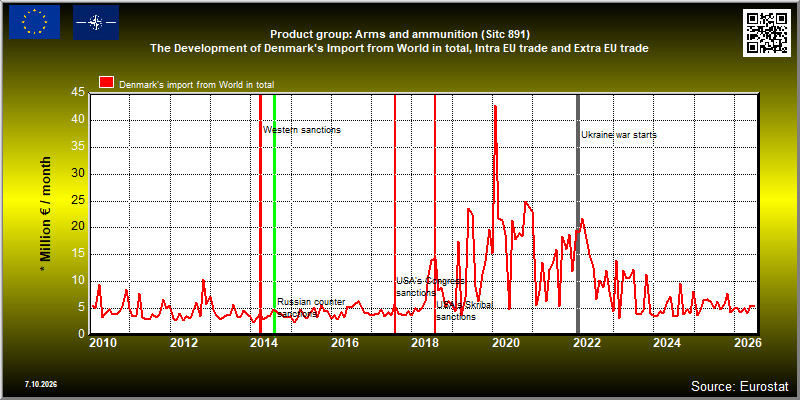Click the y-axis value '45'
The height and width of the screenshot is (400, 800).
click(79, 93)
